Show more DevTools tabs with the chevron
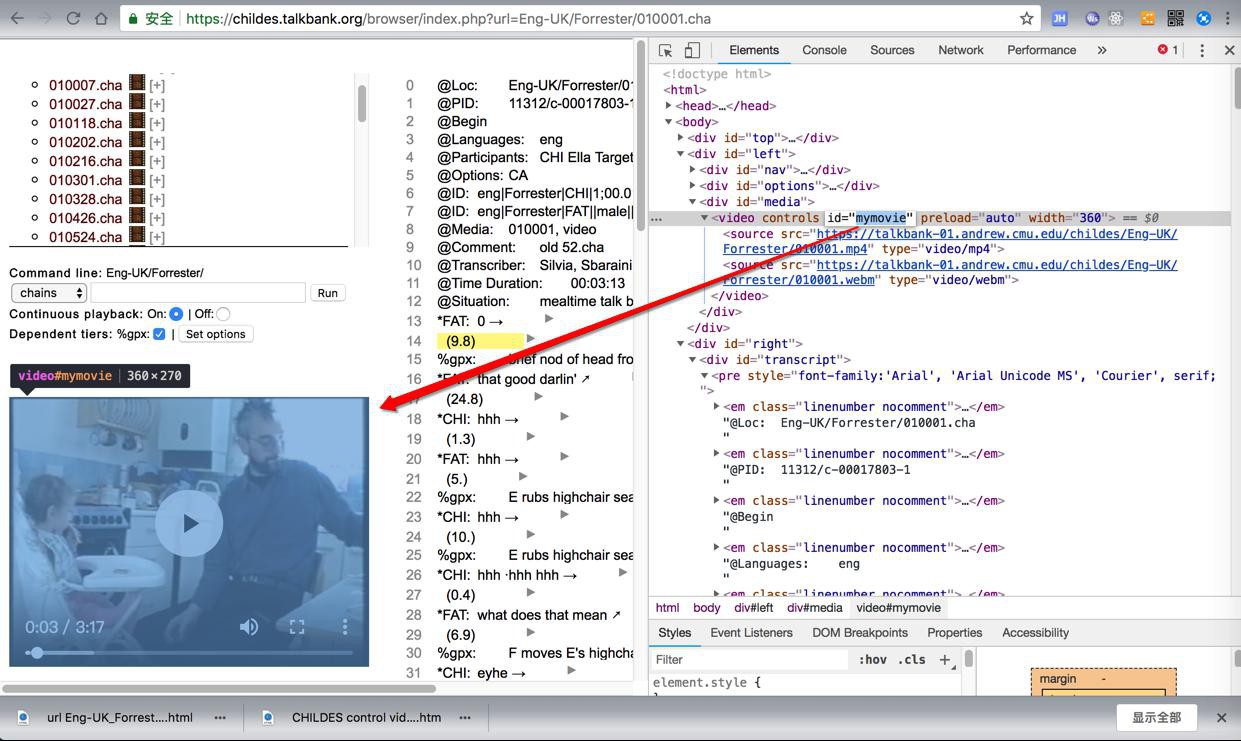This screenshot has width=1241, height=741. click(x=1102, y=50)
